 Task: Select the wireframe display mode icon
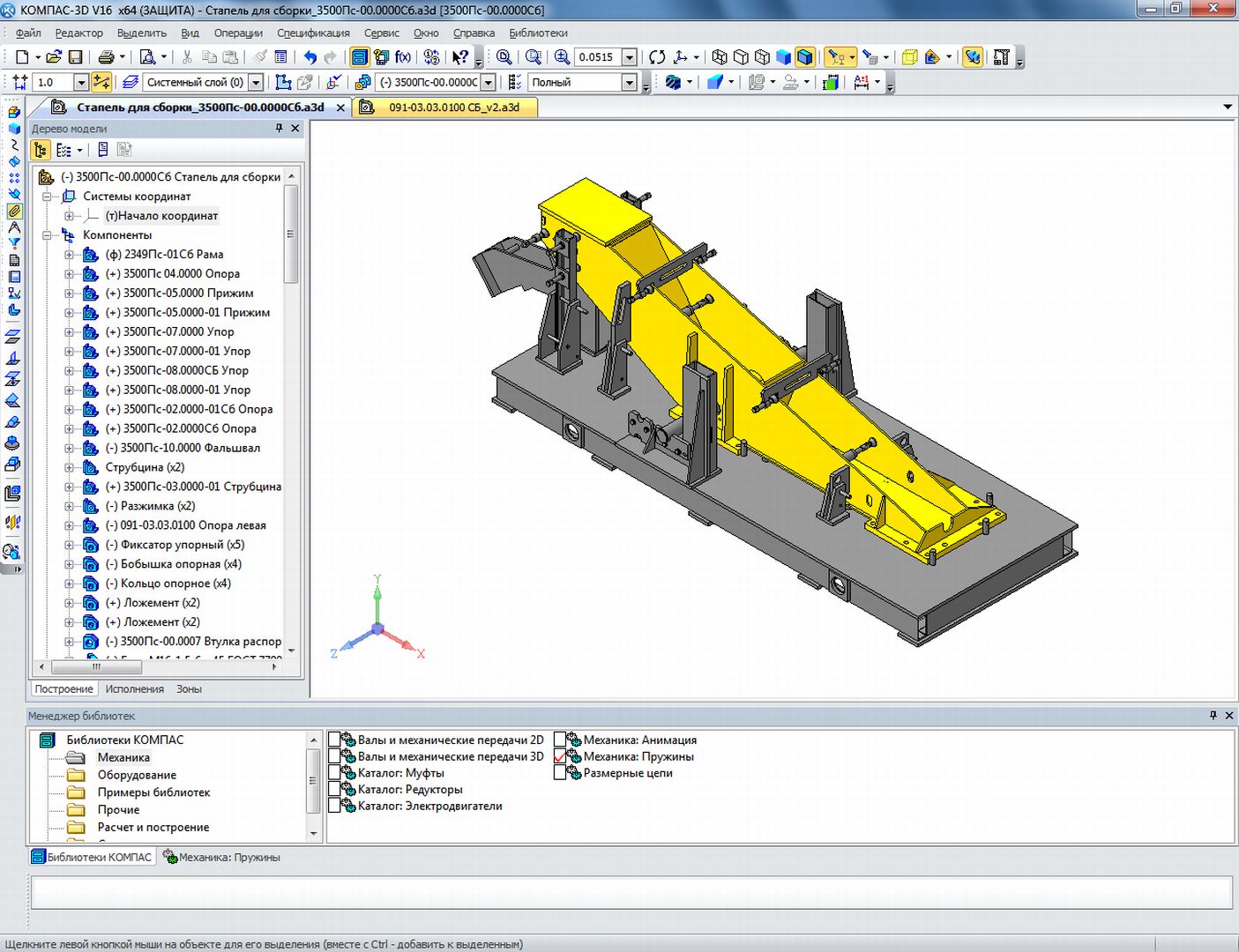pos(720,57)
